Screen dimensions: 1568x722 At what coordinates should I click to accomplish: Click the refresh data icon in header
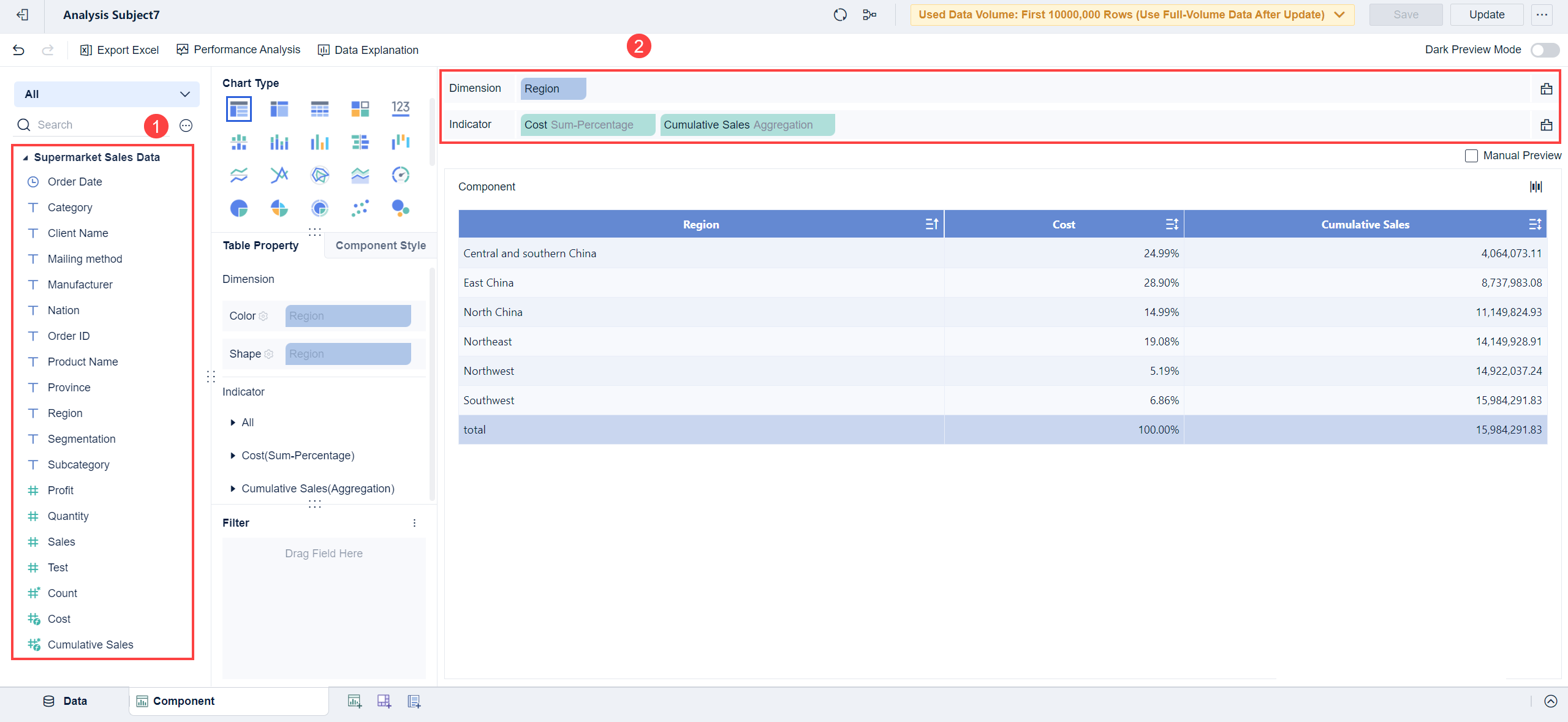click(x=840, y=15)
